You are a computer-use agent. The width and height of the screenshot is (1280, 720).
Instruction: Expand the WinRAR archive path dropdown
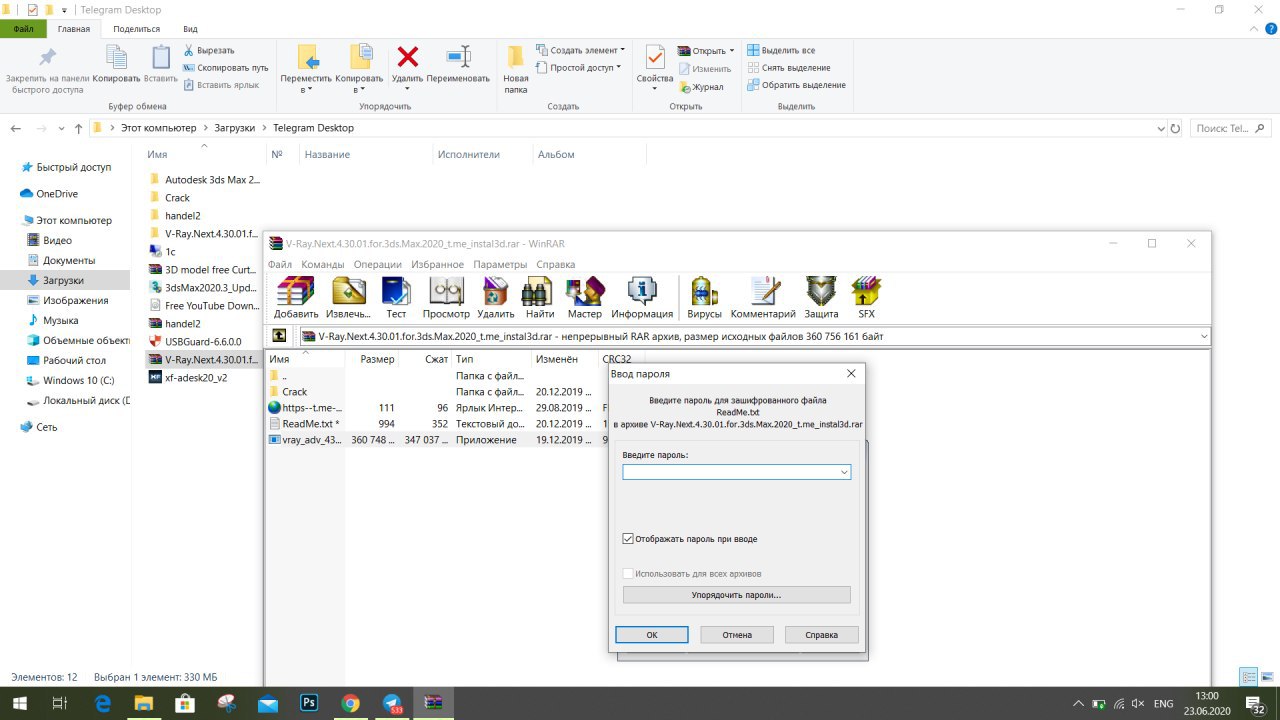1203,337
